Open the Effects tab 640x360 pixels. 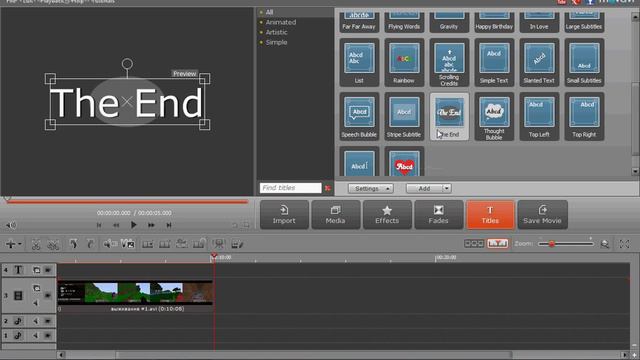[387, 215]
